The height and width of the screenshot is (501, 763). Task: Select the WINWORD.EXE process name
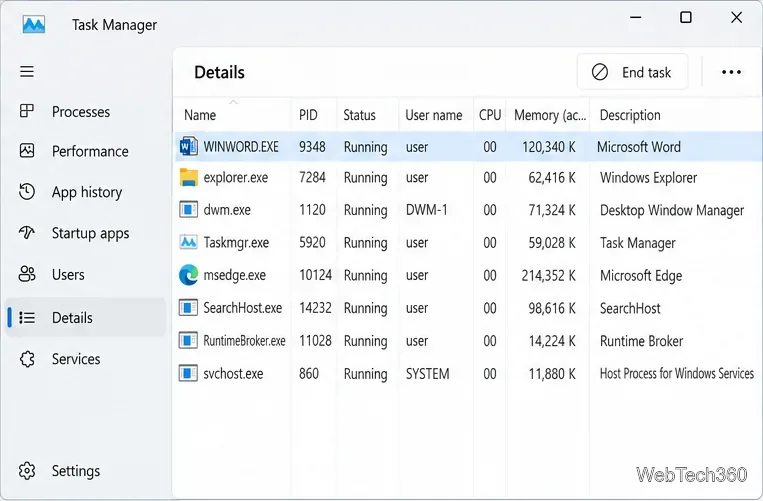coord(241,147)
